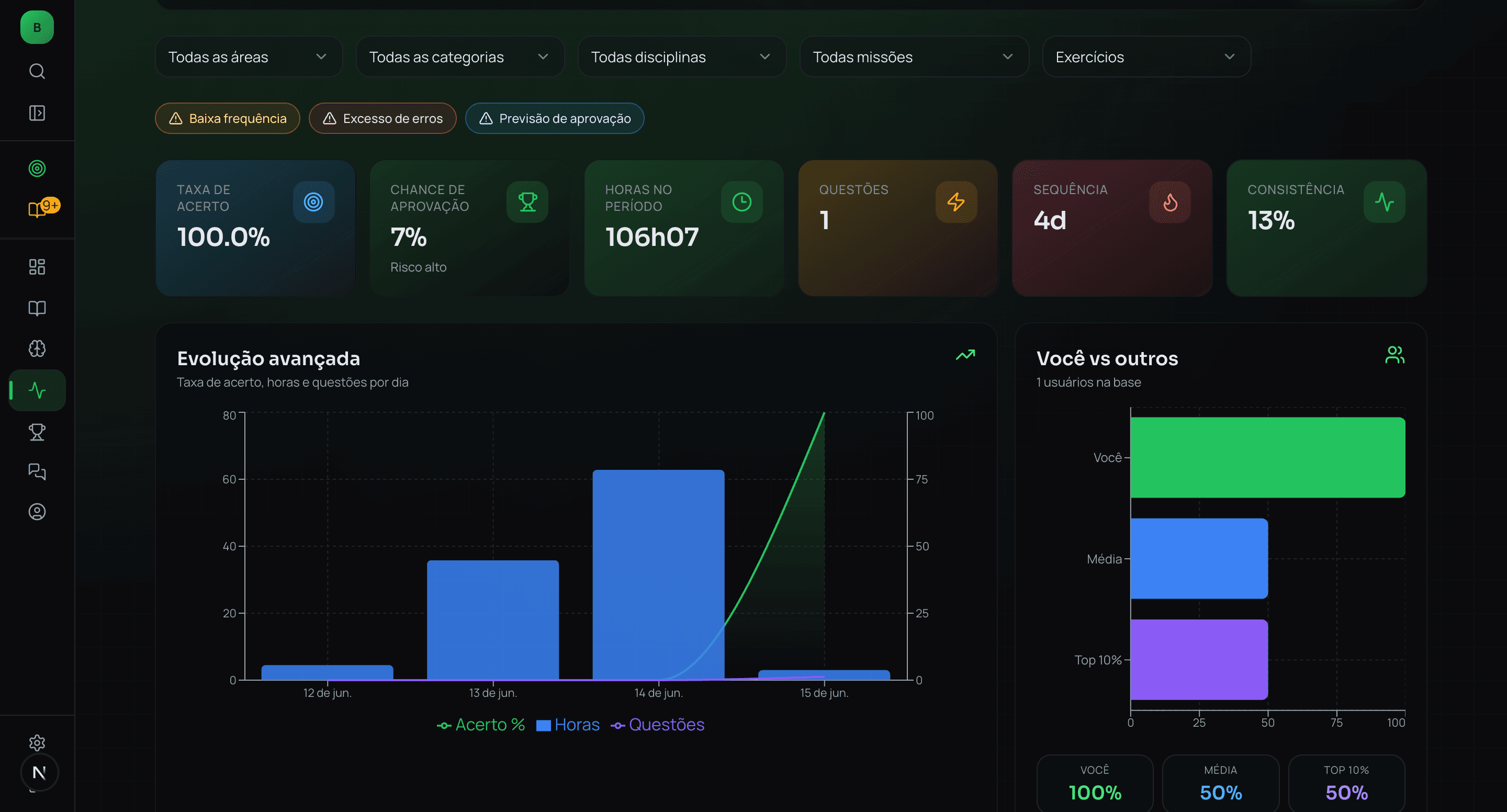Click the 15 de jun. hours bar

click(x=824, y=674)
